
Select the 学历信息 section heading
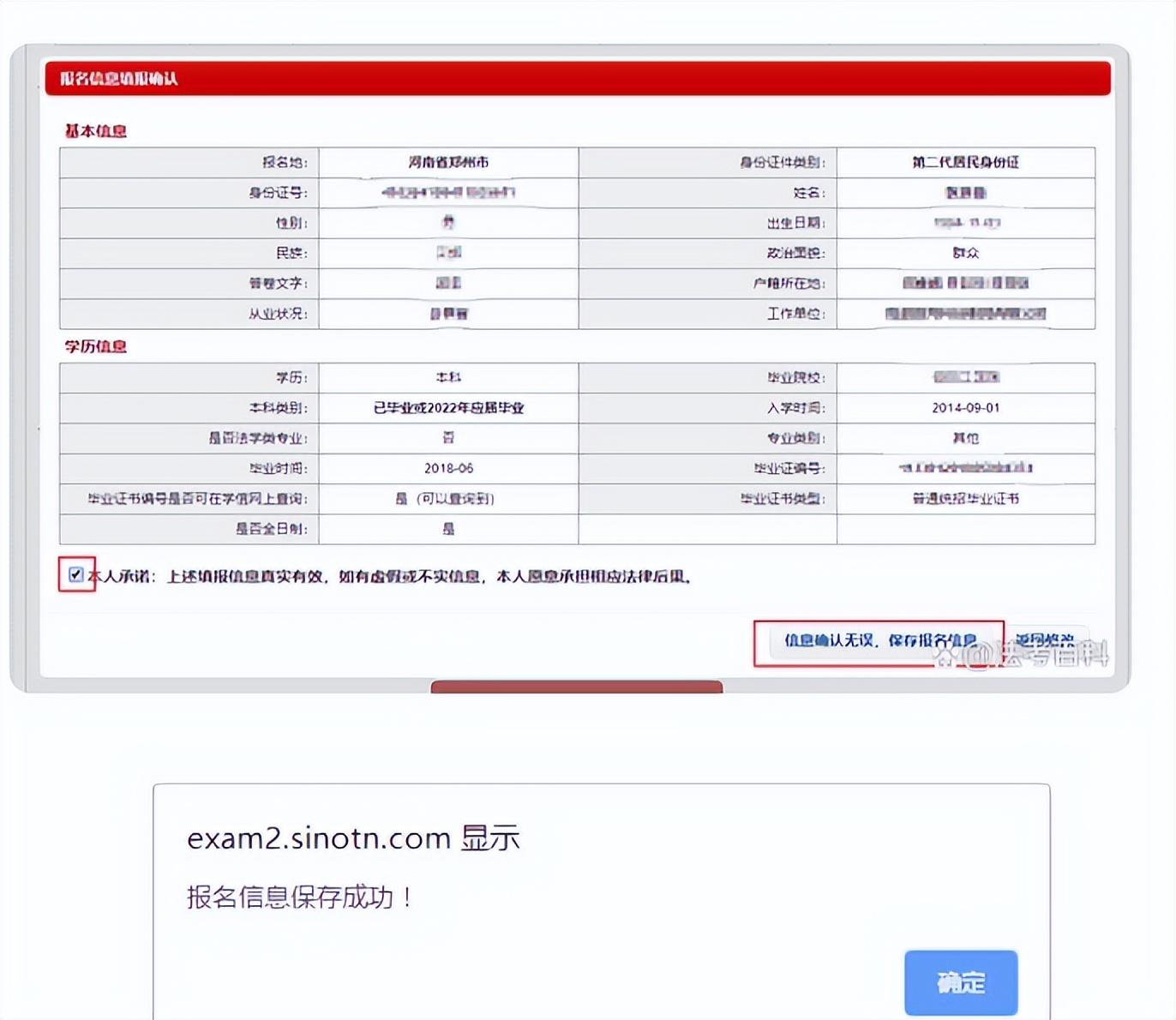(x=96, y=346)
